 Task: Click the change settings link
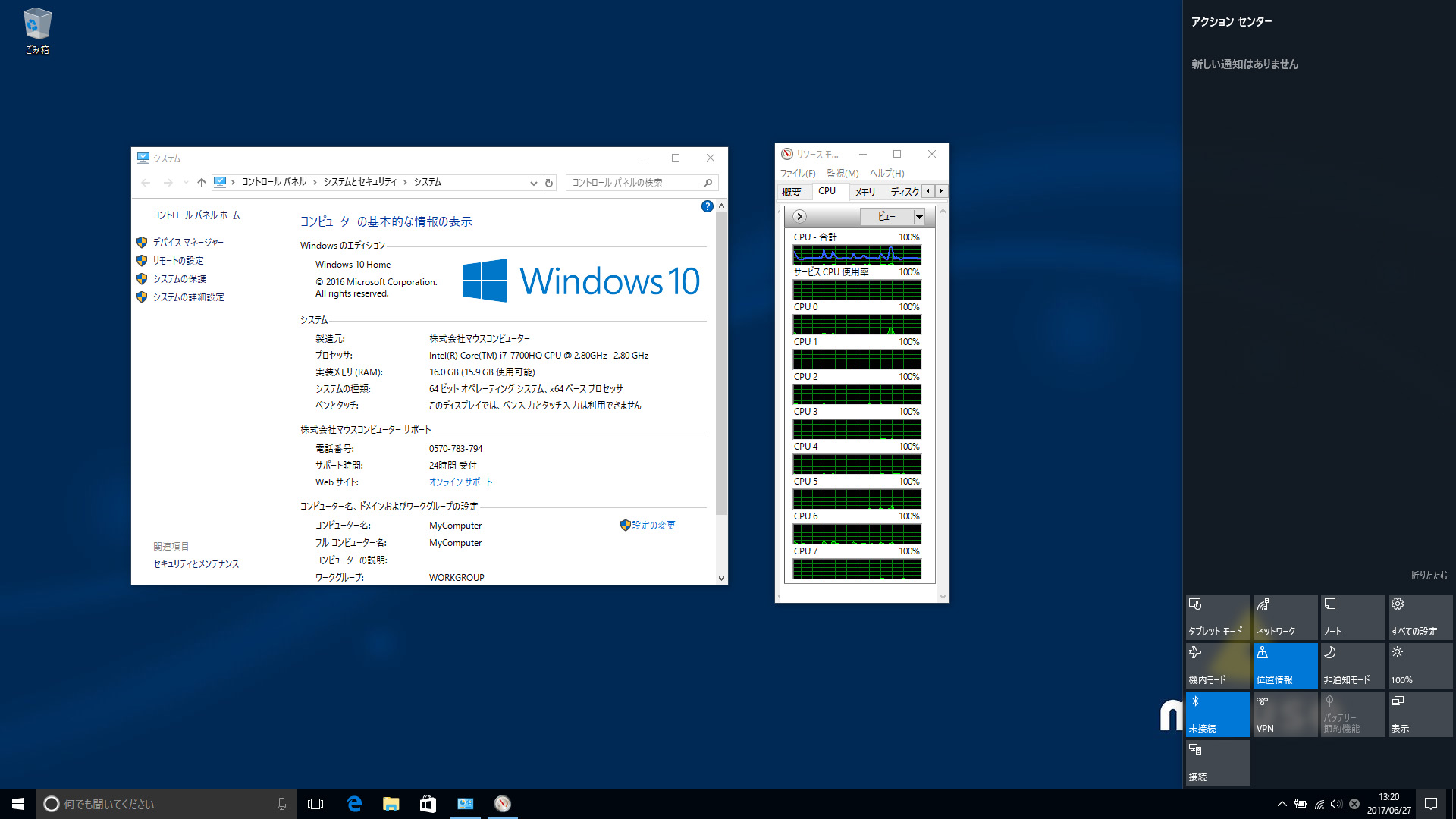[x=653, y=526]
